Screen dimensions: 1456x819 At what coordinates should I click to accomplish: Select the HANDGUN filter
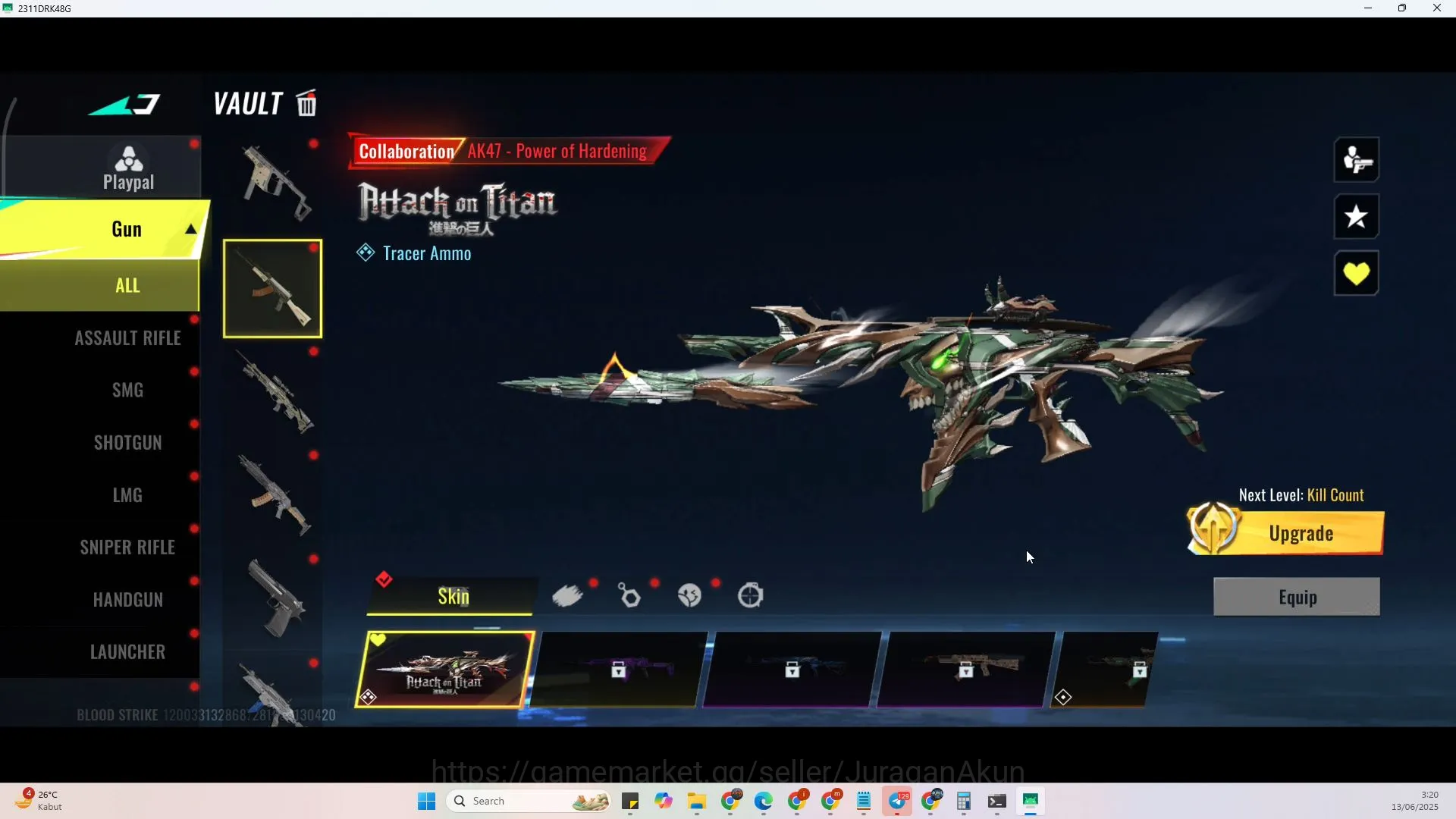point(127,600)
